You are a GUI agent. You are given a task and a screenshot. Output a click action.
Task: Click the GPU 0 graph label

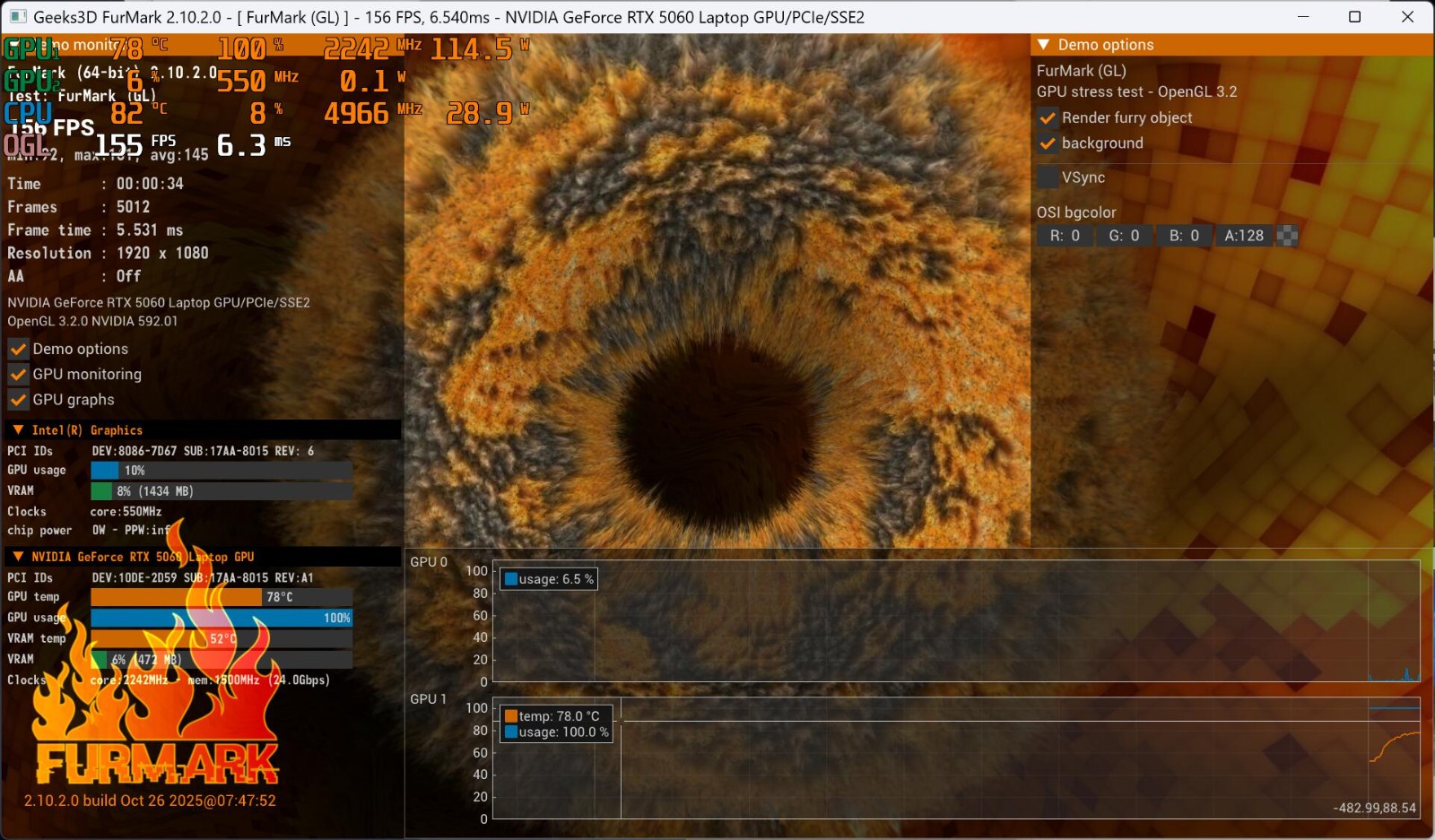click(429, 562)
